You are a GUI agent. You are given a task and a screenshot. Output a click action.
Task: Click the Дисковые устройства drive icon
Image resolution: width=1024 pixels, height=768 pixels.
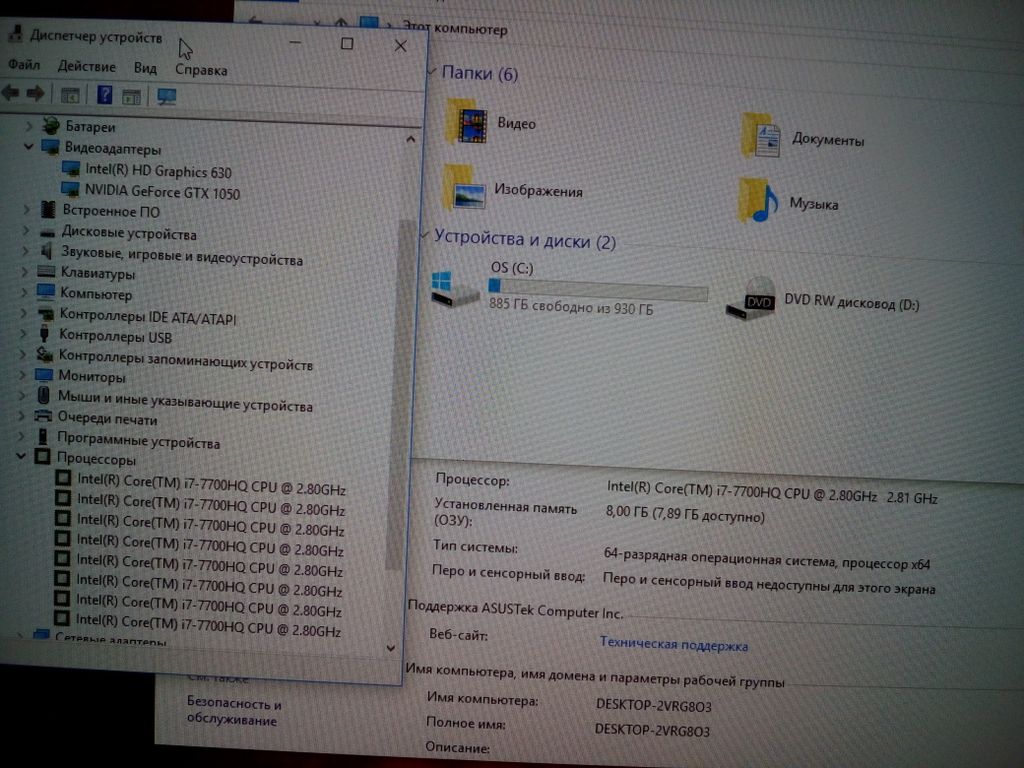(x=47, y=232)
